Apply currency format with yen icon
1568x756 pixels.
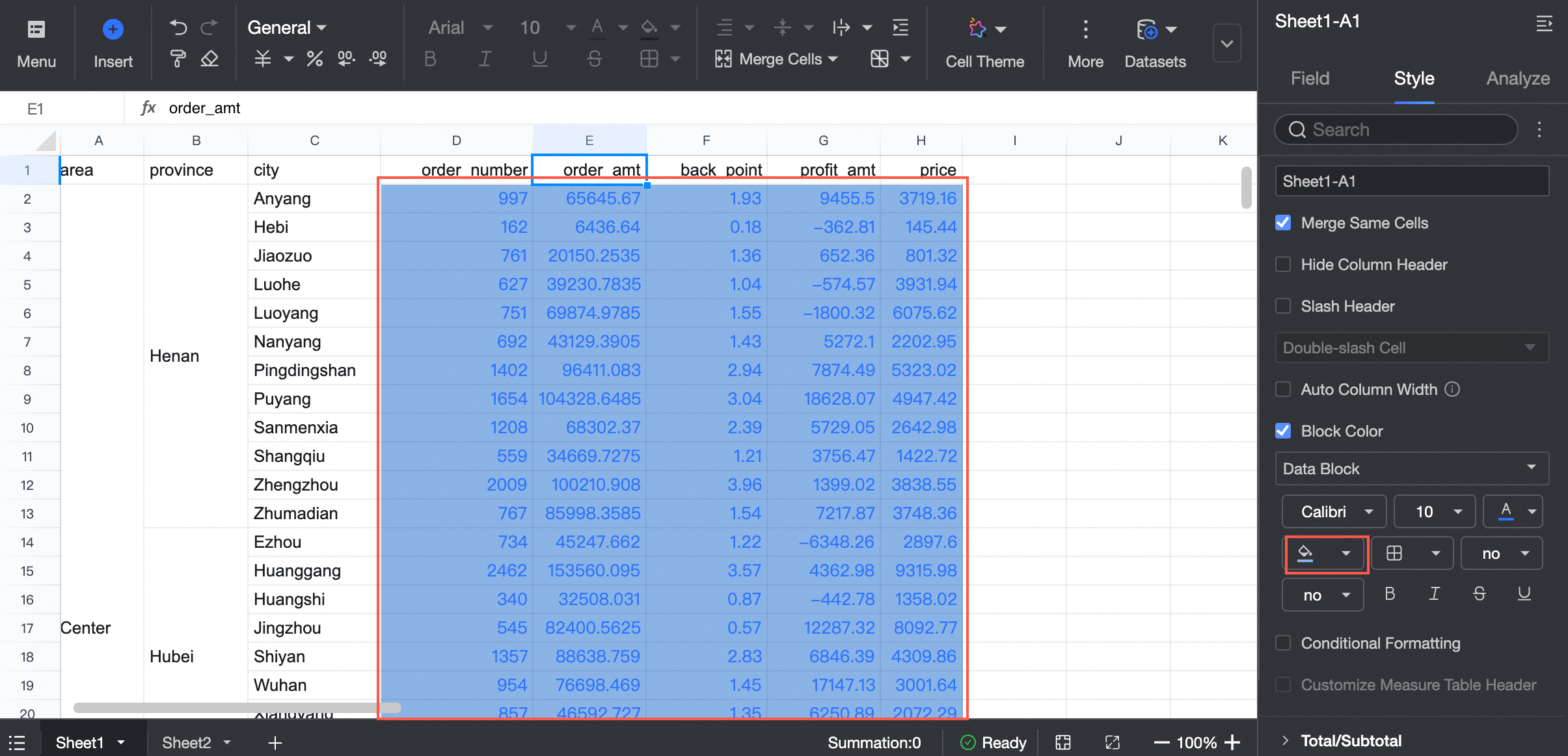click(x=263, y=59)
